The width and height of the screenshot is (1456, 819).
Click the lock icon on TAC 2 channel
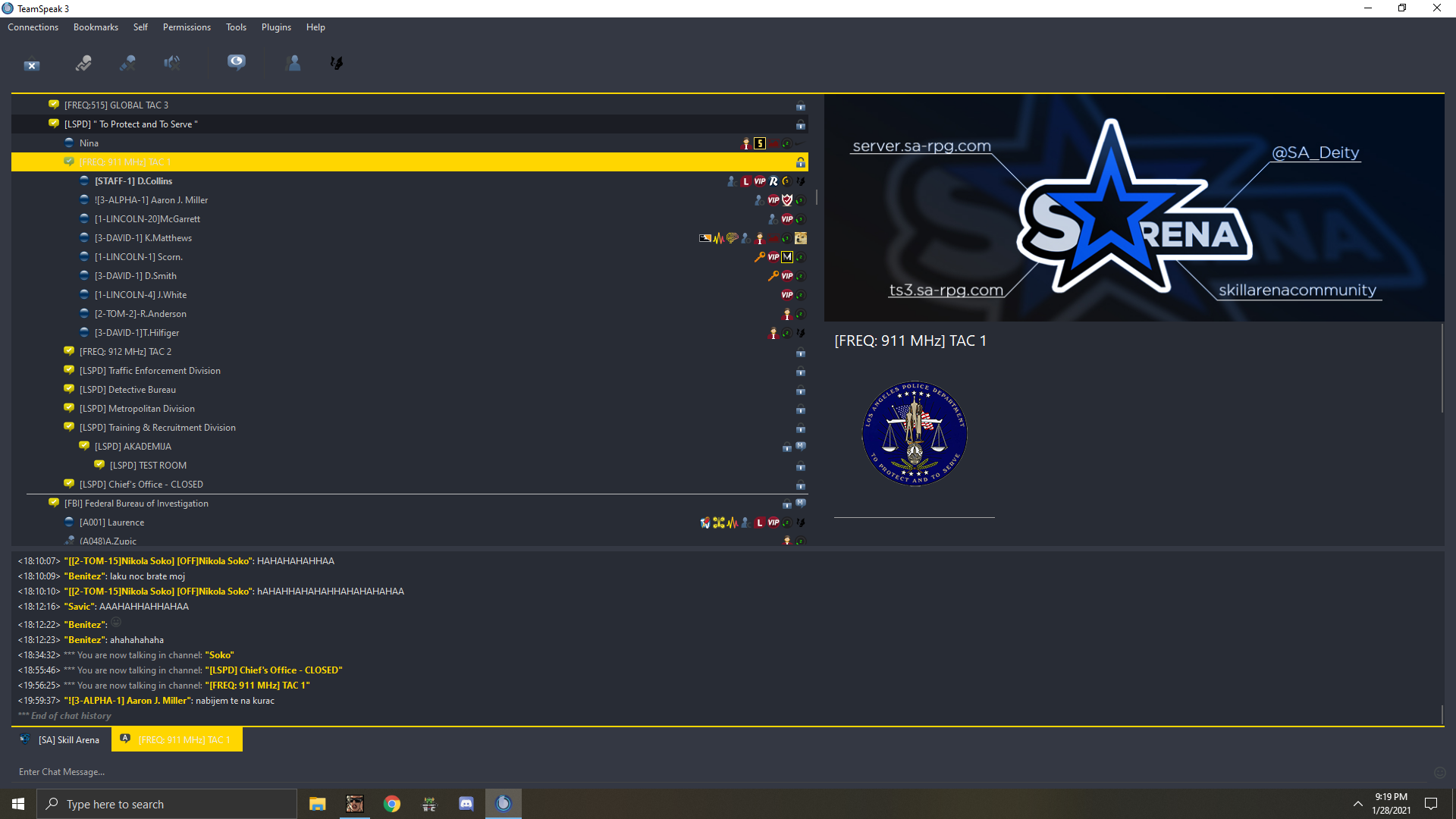click(x=801, y=353)
